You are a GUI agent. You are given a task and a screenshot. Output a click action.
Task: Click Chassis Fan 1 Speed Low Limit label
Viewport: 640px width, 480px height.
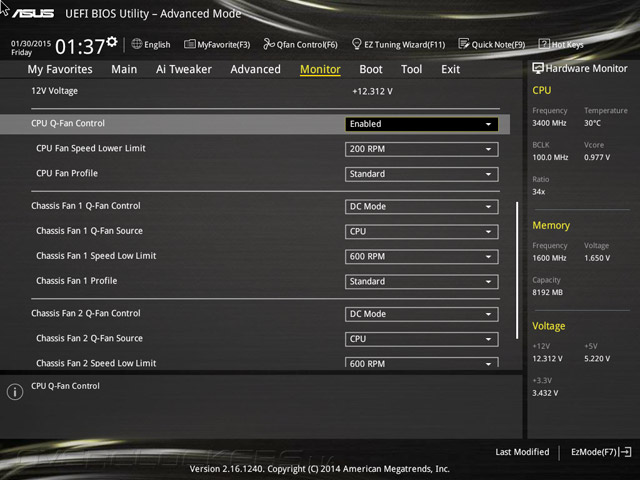[x=96, y=256]
